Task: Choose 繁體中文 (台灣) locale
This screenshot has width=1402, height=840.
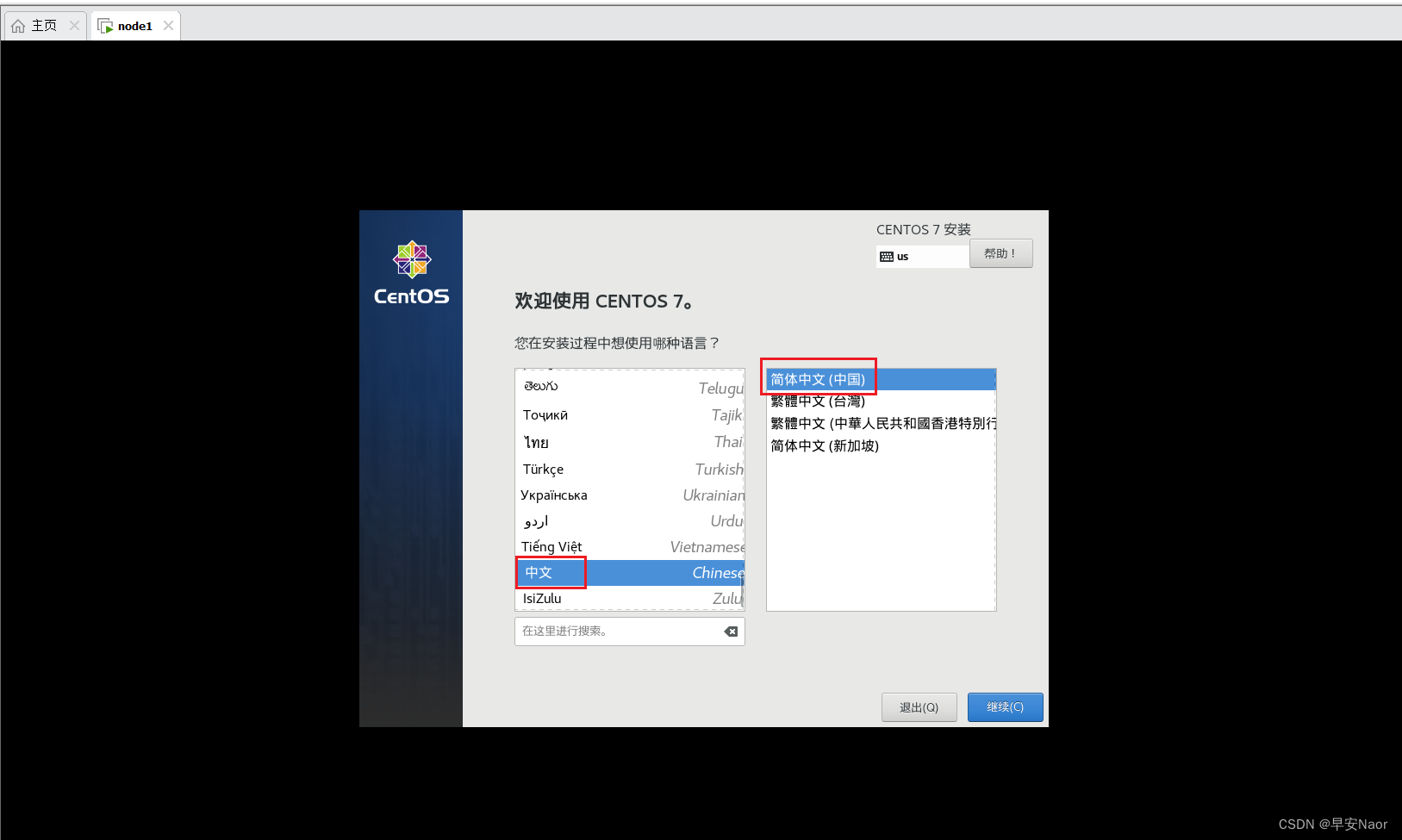Action: 881,401
